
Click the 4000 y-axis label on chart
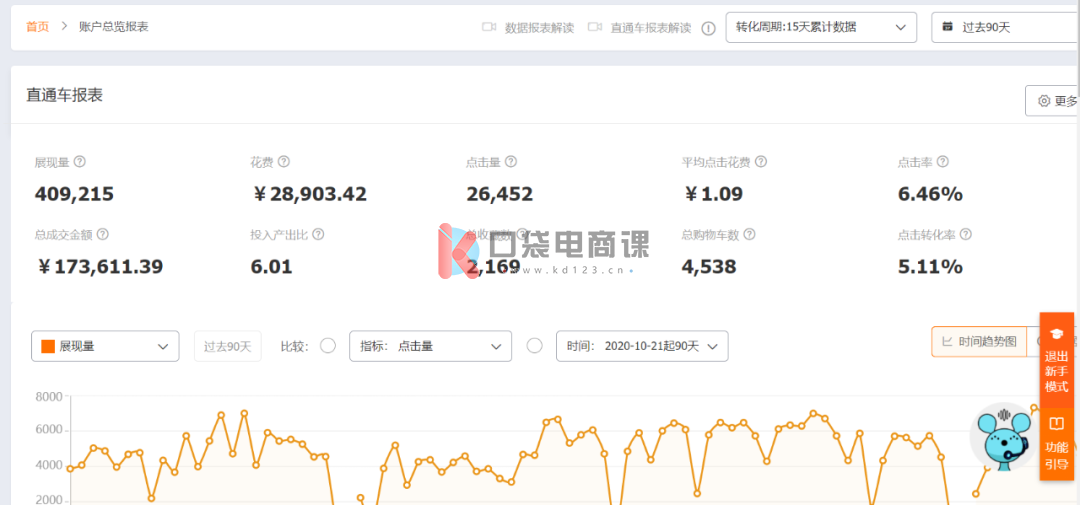[x=48, y=466]
